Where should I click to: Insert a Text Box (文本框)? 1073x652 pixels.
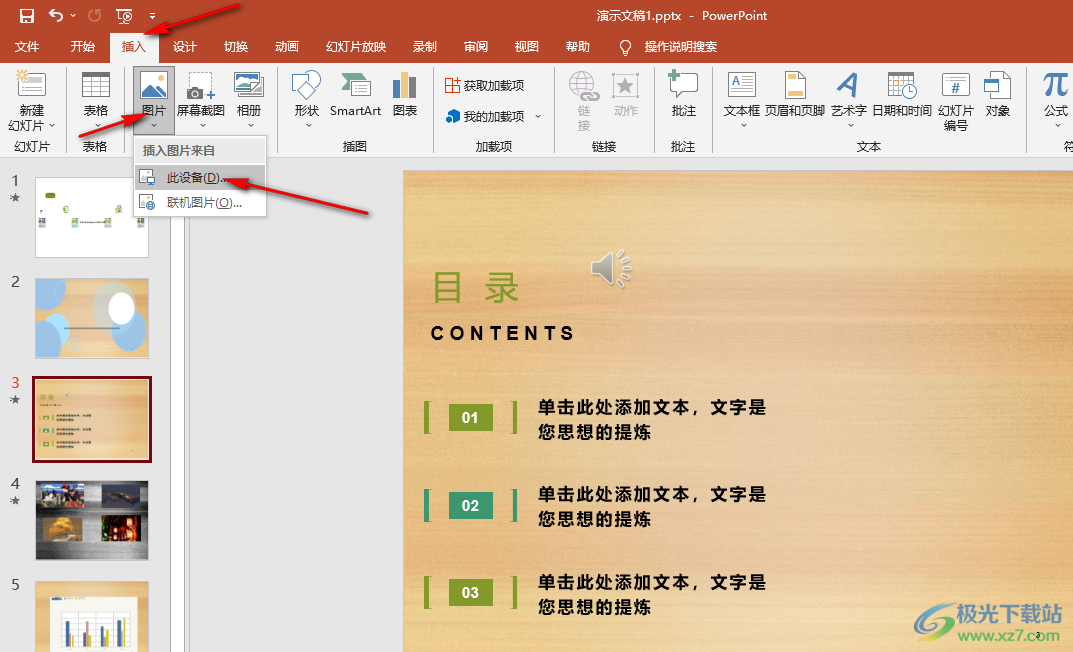pos(741,94)
